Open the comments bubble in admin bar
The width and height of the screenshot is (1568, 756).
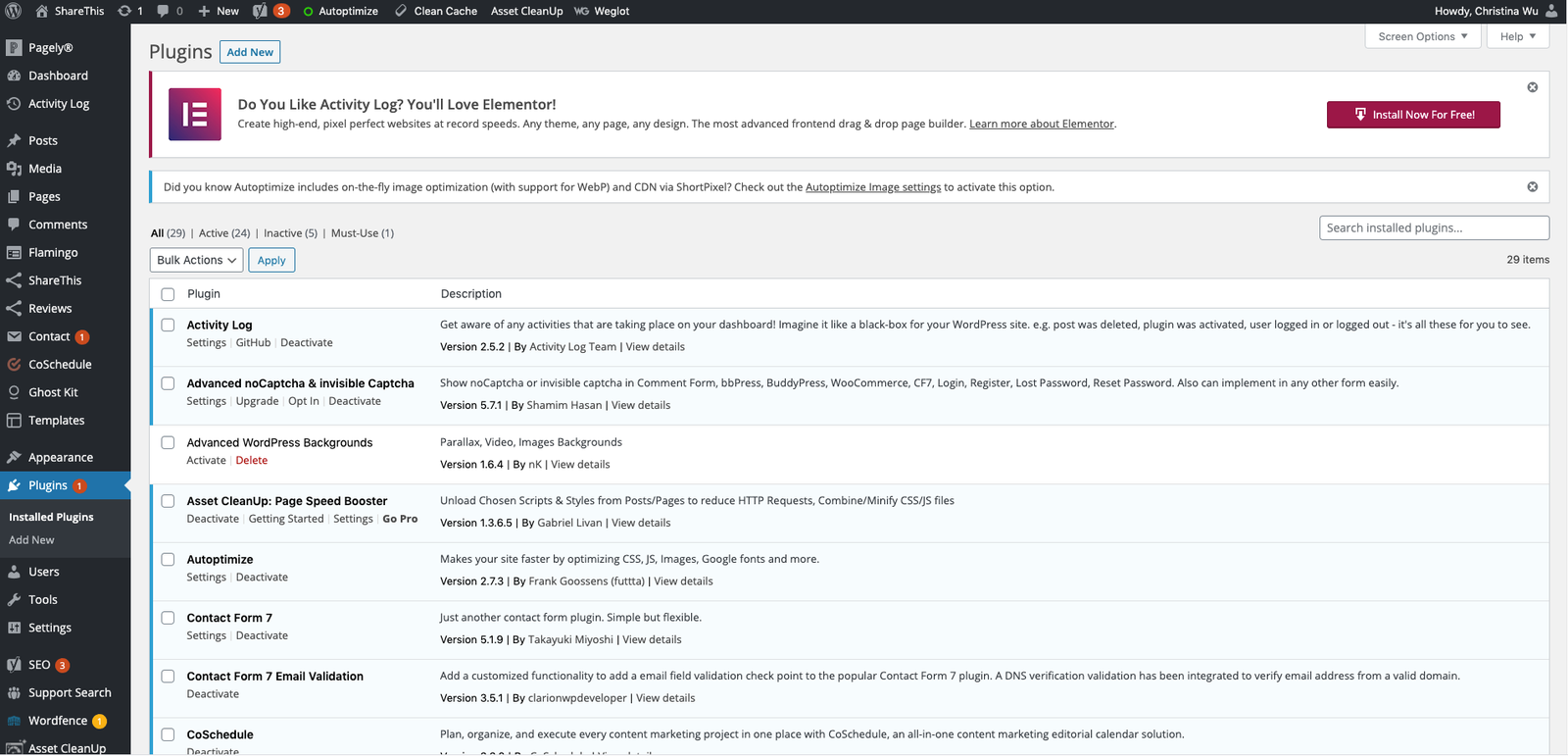163,11
